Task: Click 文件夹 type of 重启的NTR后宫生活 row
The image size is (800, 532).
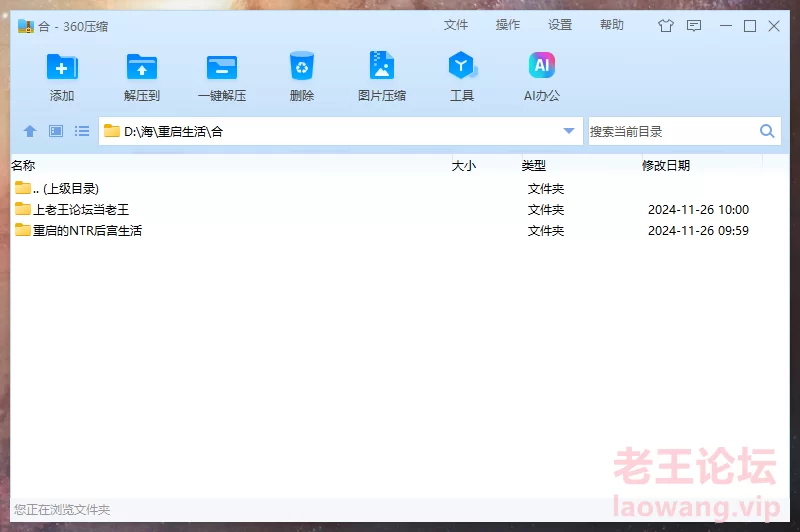Action: (x=546, y=231)
